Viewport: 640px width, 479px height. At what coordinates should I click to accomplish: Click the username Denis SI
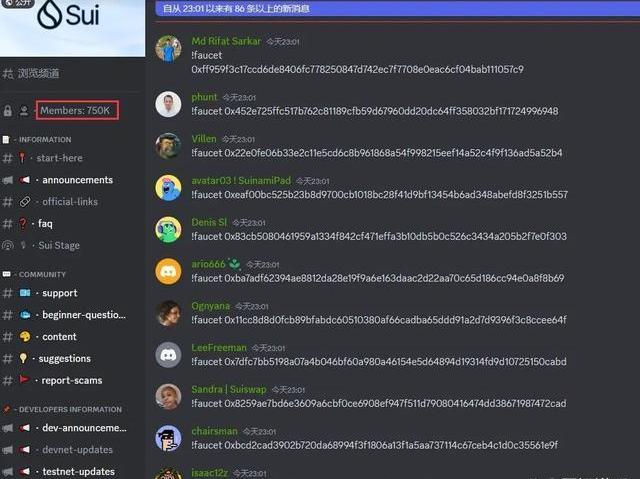(x=209, y=222)
